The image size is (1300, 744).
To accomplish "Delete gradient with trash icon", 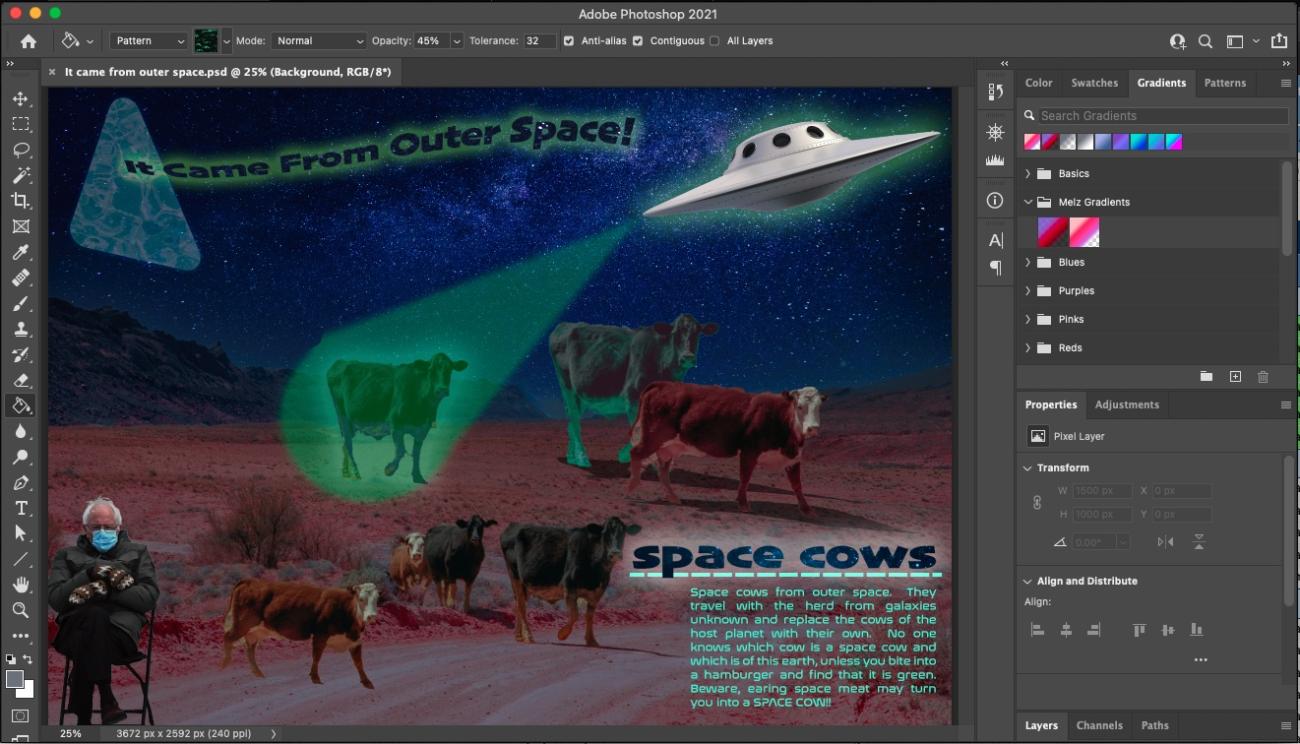I will click(x=1263, y=376).
